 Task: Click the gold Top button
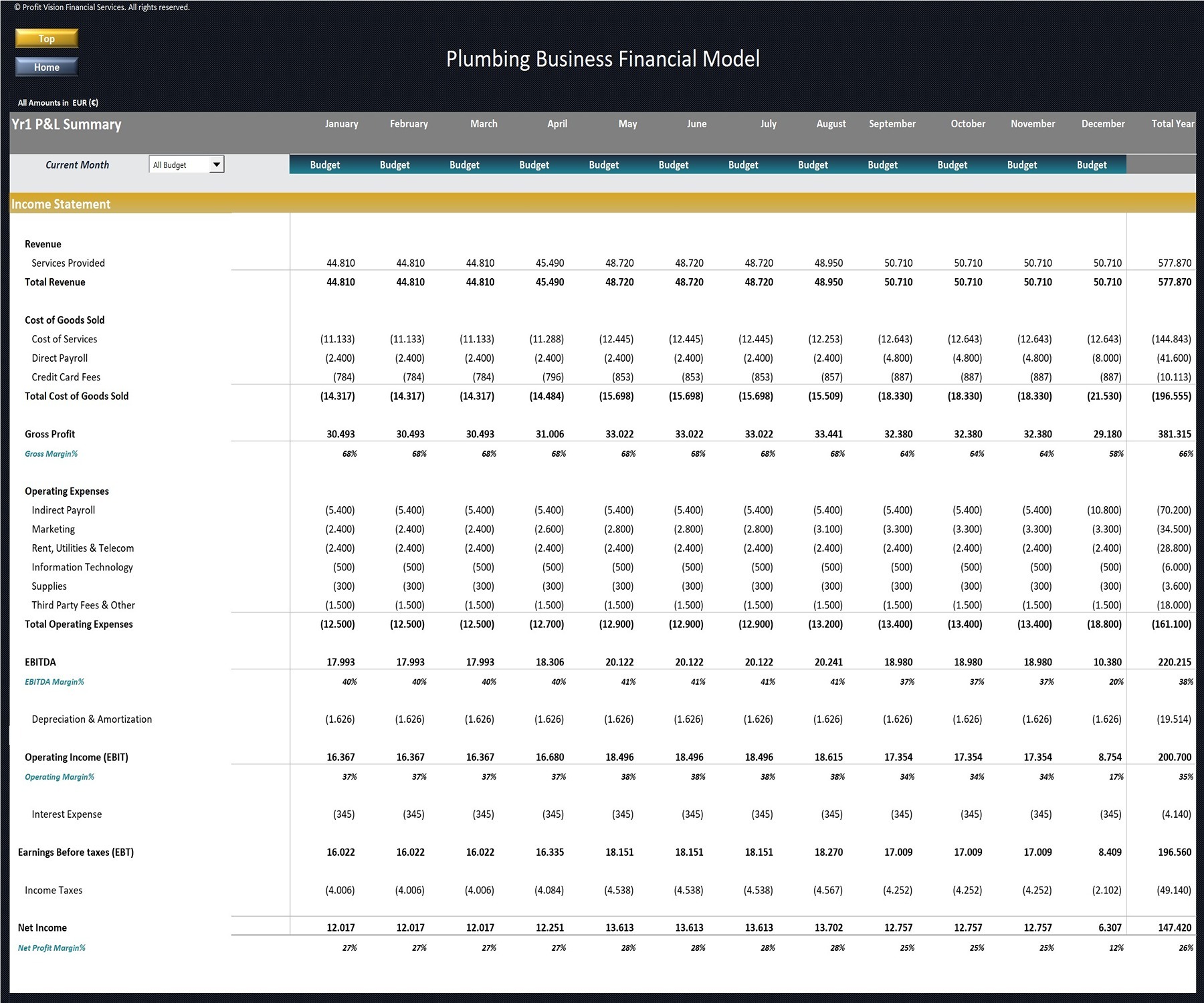(x=47, y=38)
